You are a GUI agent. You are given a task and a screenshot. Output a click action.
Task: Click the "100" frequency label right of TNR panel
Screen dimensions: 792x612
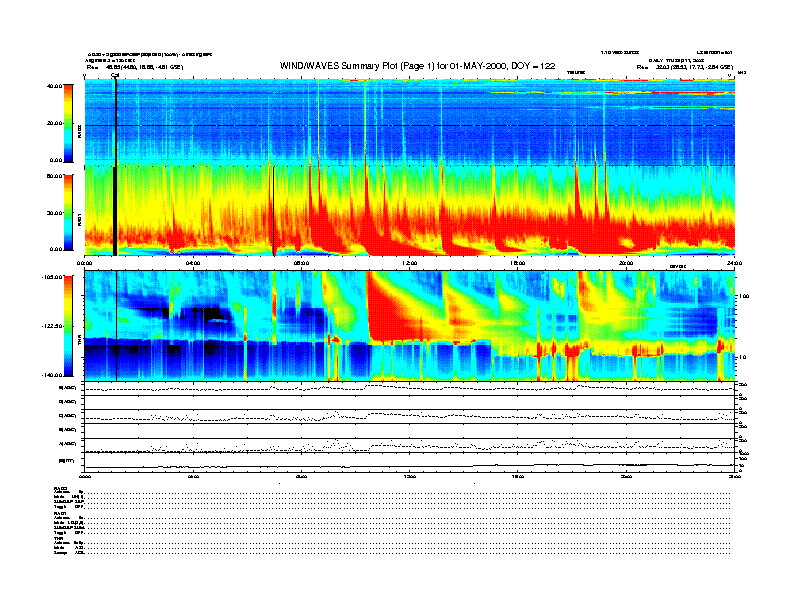[744, 296]
